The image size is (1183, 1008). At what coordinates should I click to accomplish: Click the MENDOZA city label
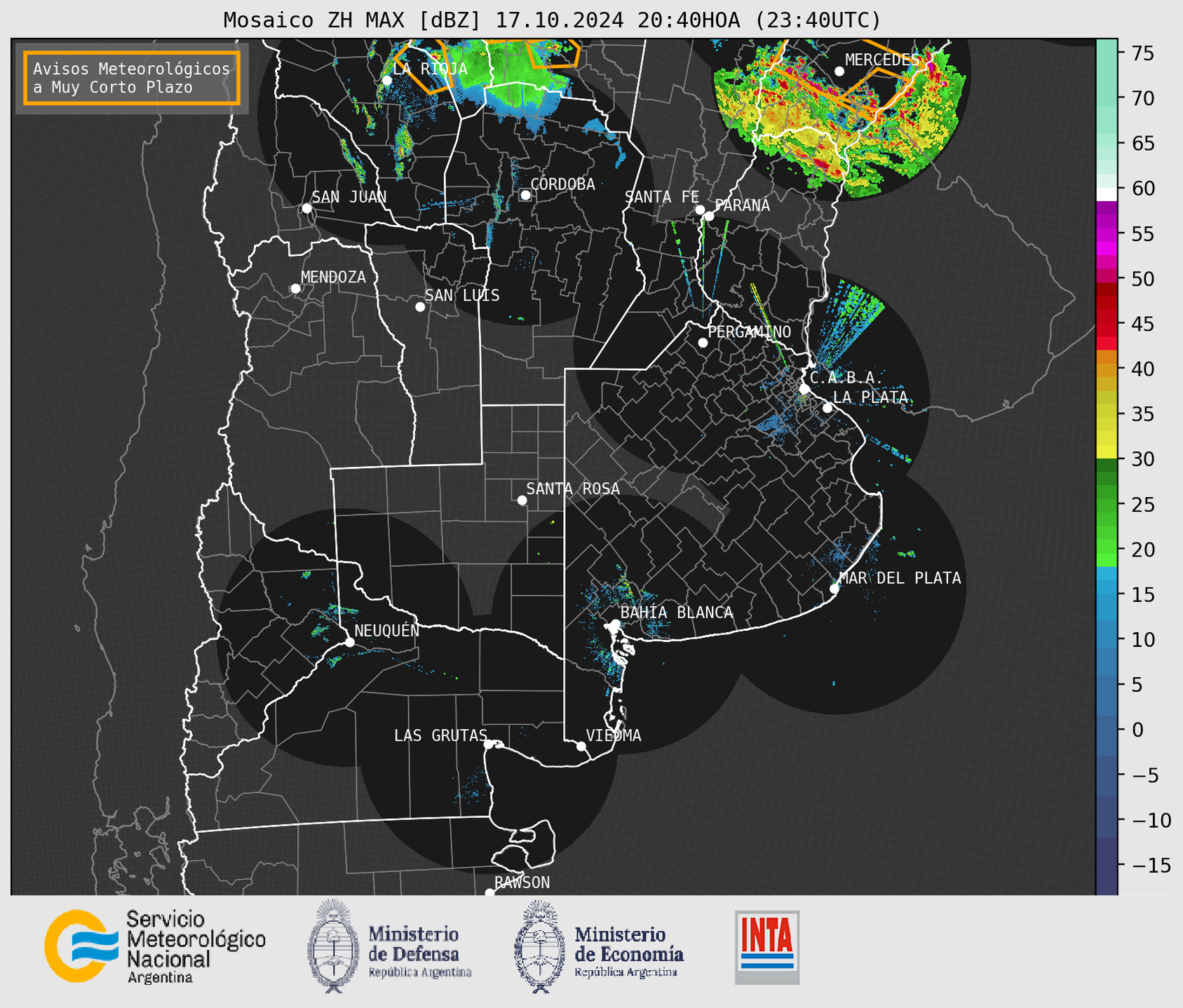[333, 277]
